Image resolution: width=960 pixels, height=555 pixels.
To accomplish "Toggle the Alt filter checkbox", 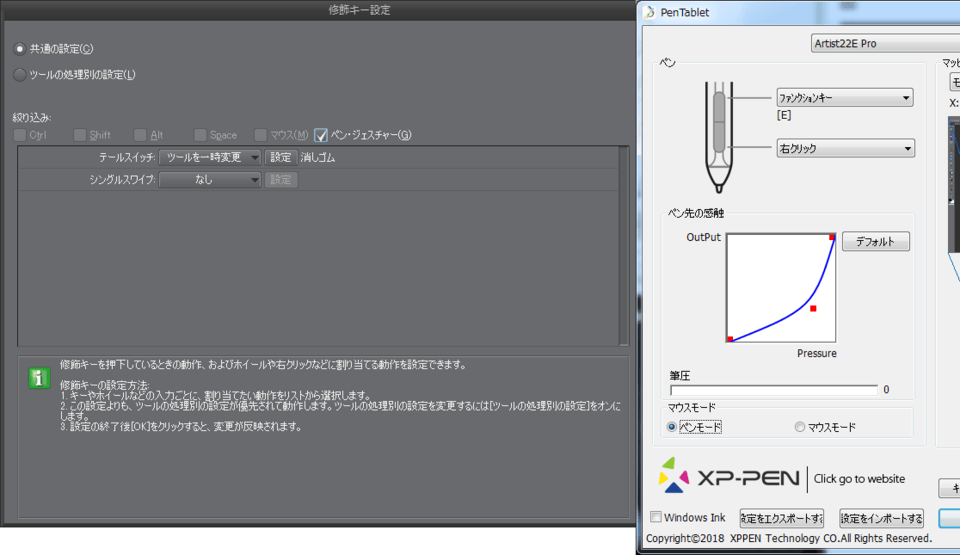I will tap(140, 135).
